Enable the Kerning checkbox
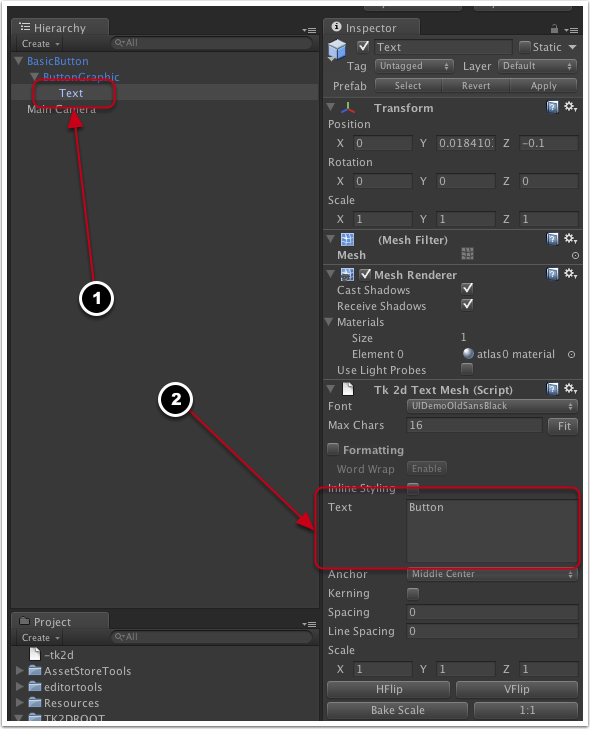The height and width of the screenshot is (729, 590). (412, 594)
